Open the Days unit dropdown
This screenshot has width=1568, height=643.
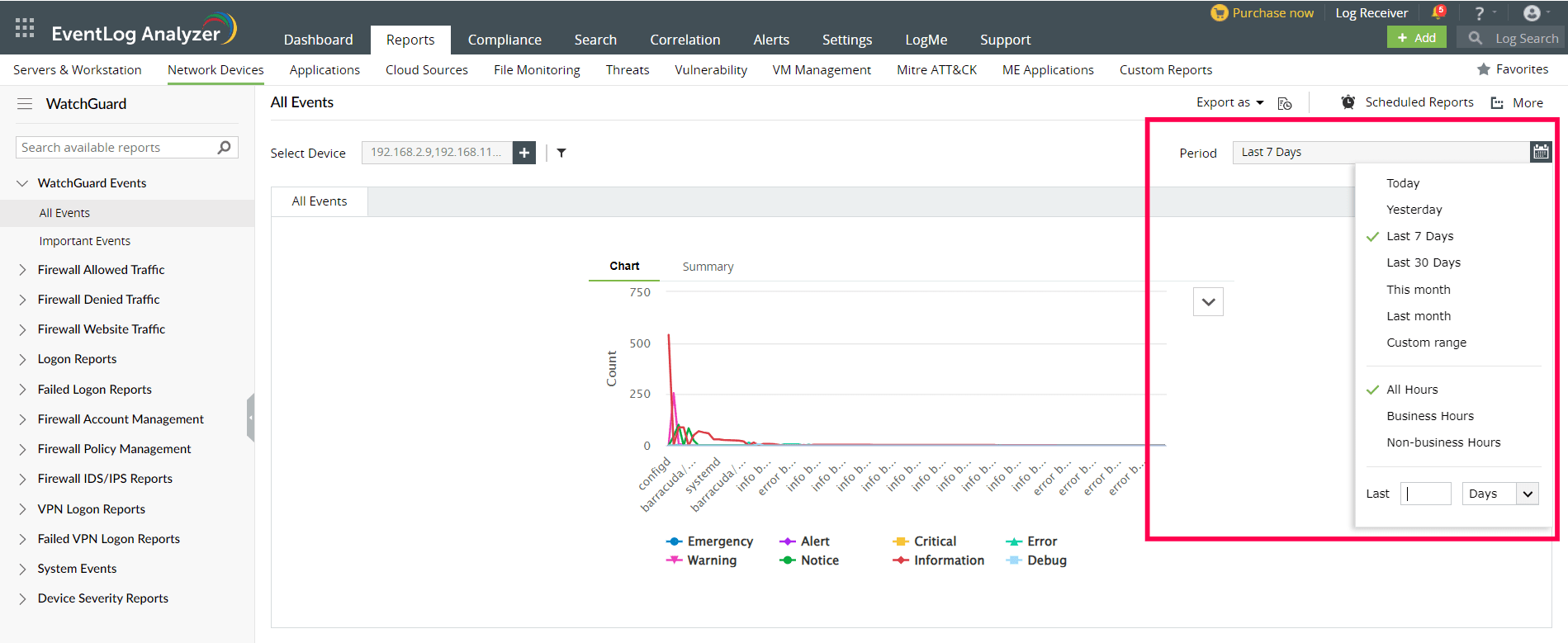[1500, 494]
